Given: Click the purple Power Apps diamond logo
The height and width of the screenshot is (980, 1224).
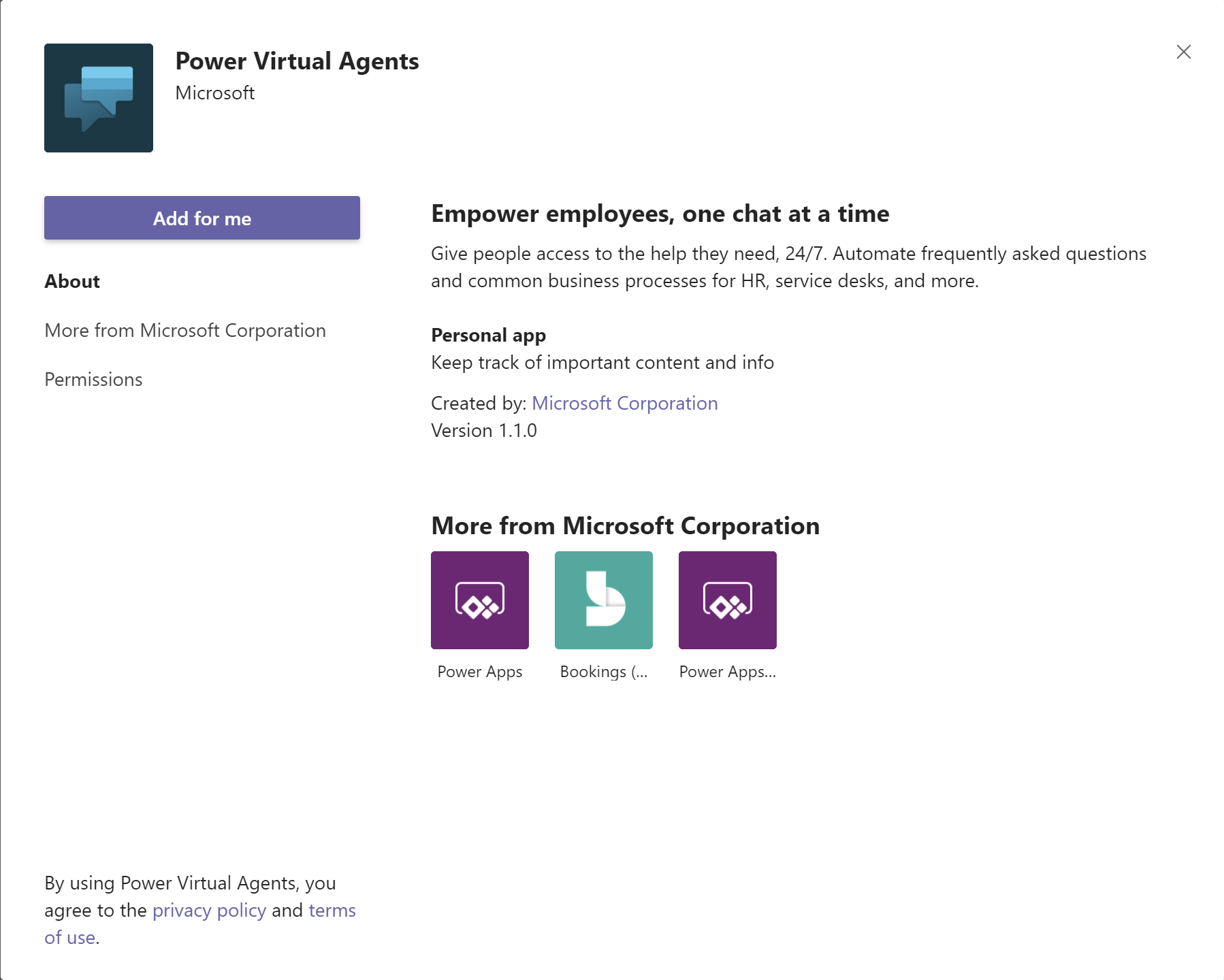Looking at the screenshot, I should pos(479,600).
